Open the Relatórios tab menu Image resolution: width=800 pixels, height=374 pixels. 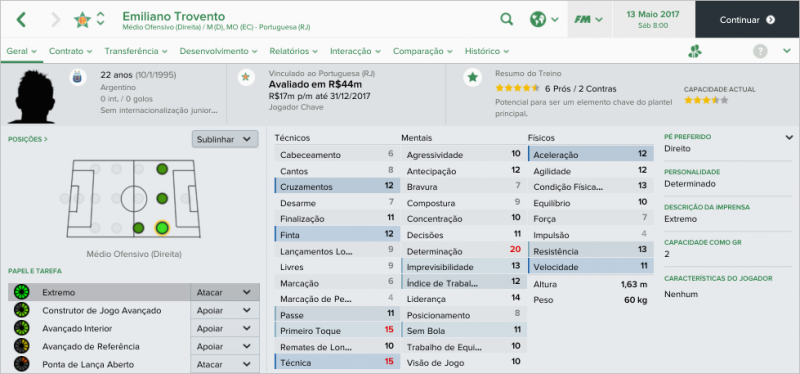pos(293,51)
